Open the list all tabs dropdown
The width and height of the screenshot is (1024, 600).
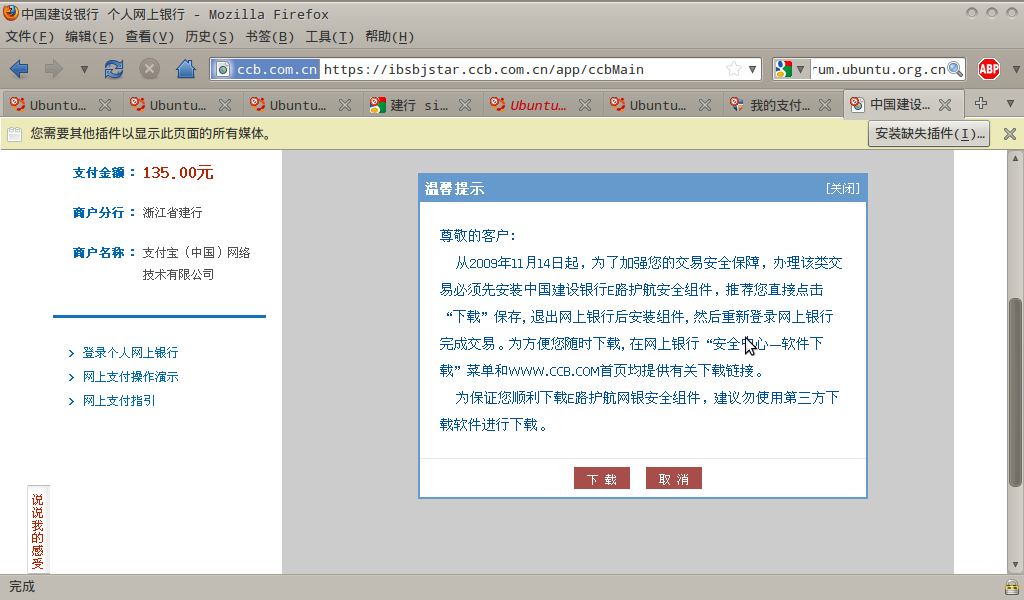pyautogui.click(x=1010, y=103)
